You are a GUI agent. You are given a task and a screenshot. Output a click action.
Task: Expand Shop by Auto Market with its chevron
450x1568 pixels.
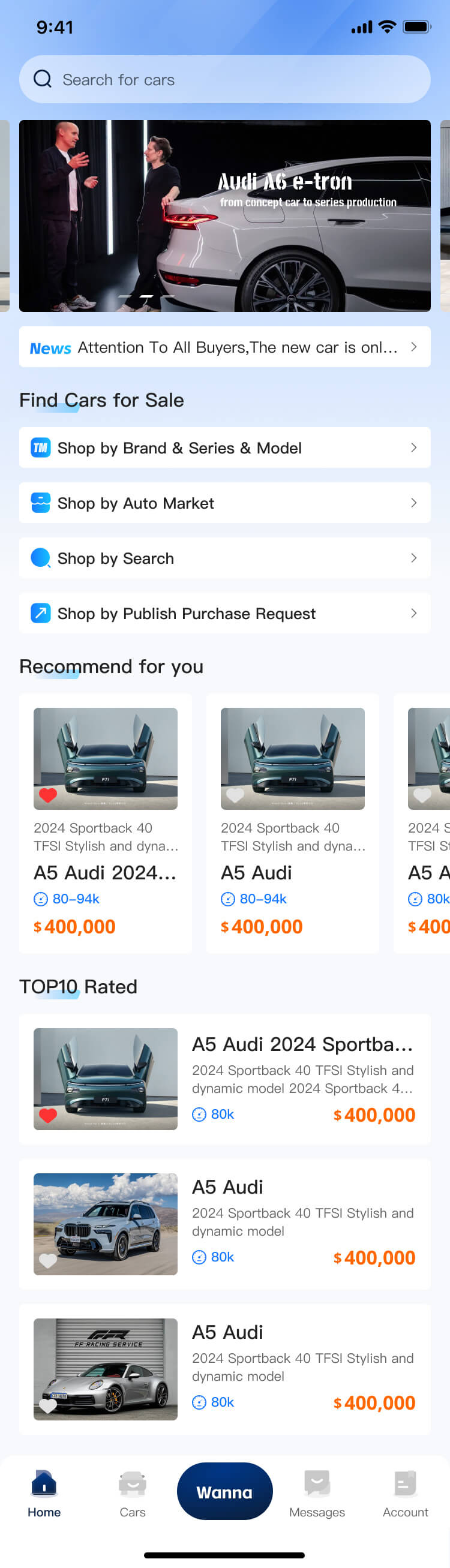(x=413, y=503)
